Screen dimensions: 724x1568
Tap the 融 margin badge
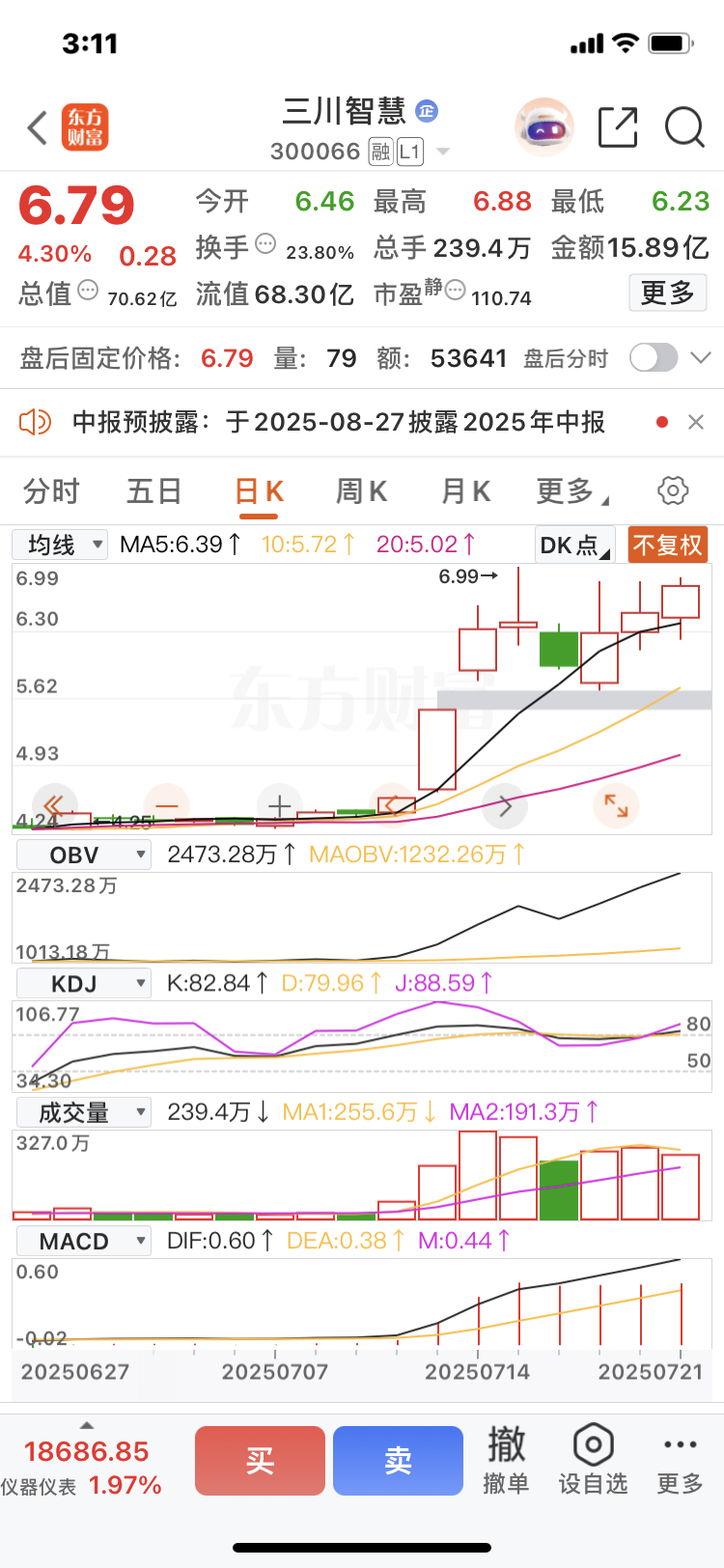point(380,152)
